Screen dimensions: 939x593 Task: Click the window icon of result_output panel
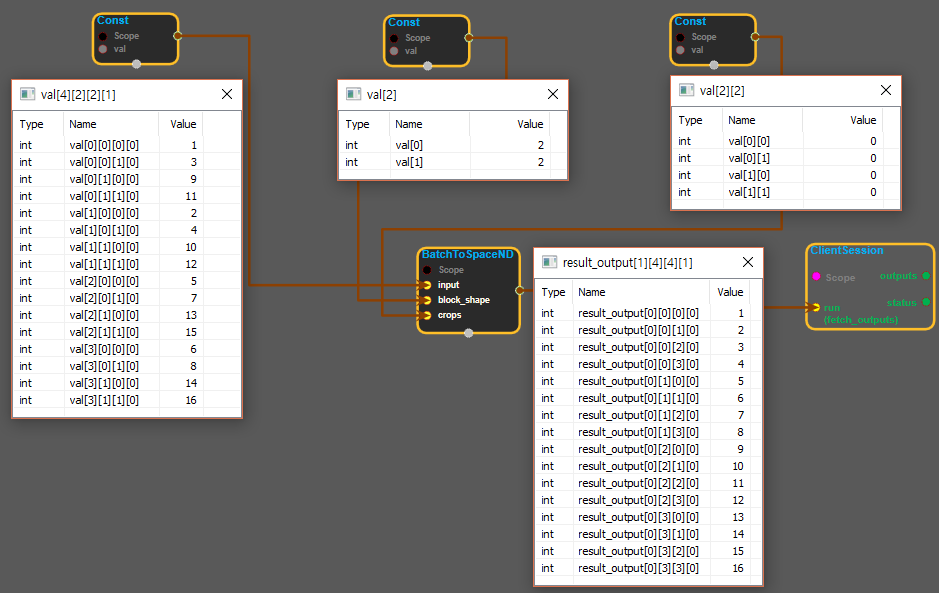point(549,262)
